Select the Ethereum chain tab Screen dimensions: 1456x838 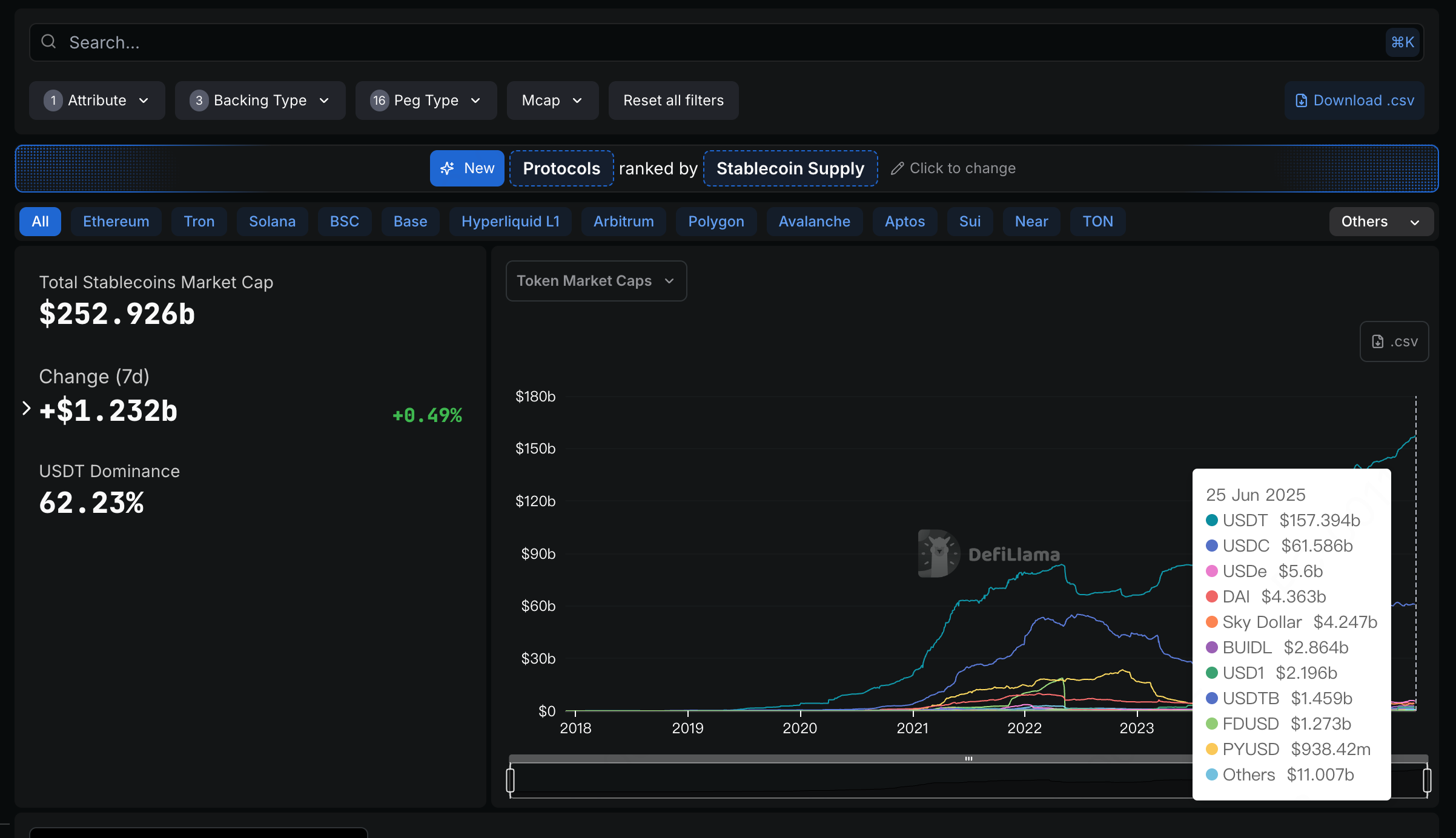pos(116,222)
